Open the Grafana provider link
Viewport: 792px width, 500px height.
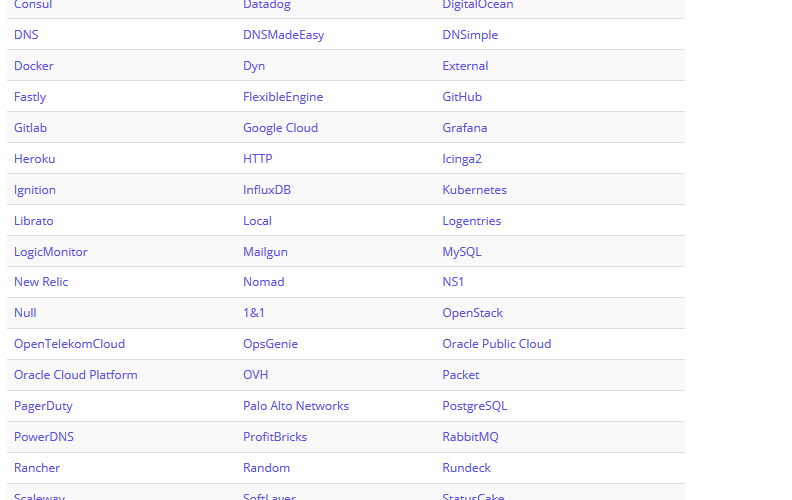465,128
